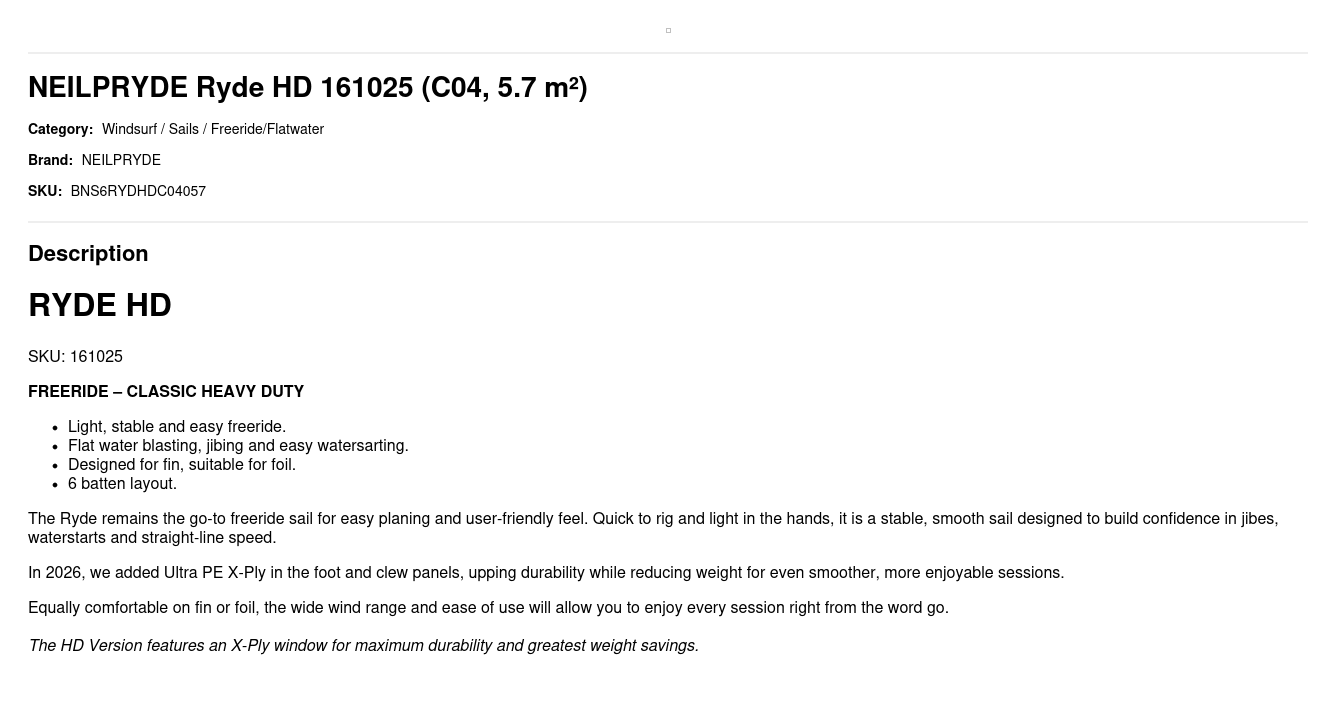Click the paragraph starting "In 2026, we added"

coord(546,573)
